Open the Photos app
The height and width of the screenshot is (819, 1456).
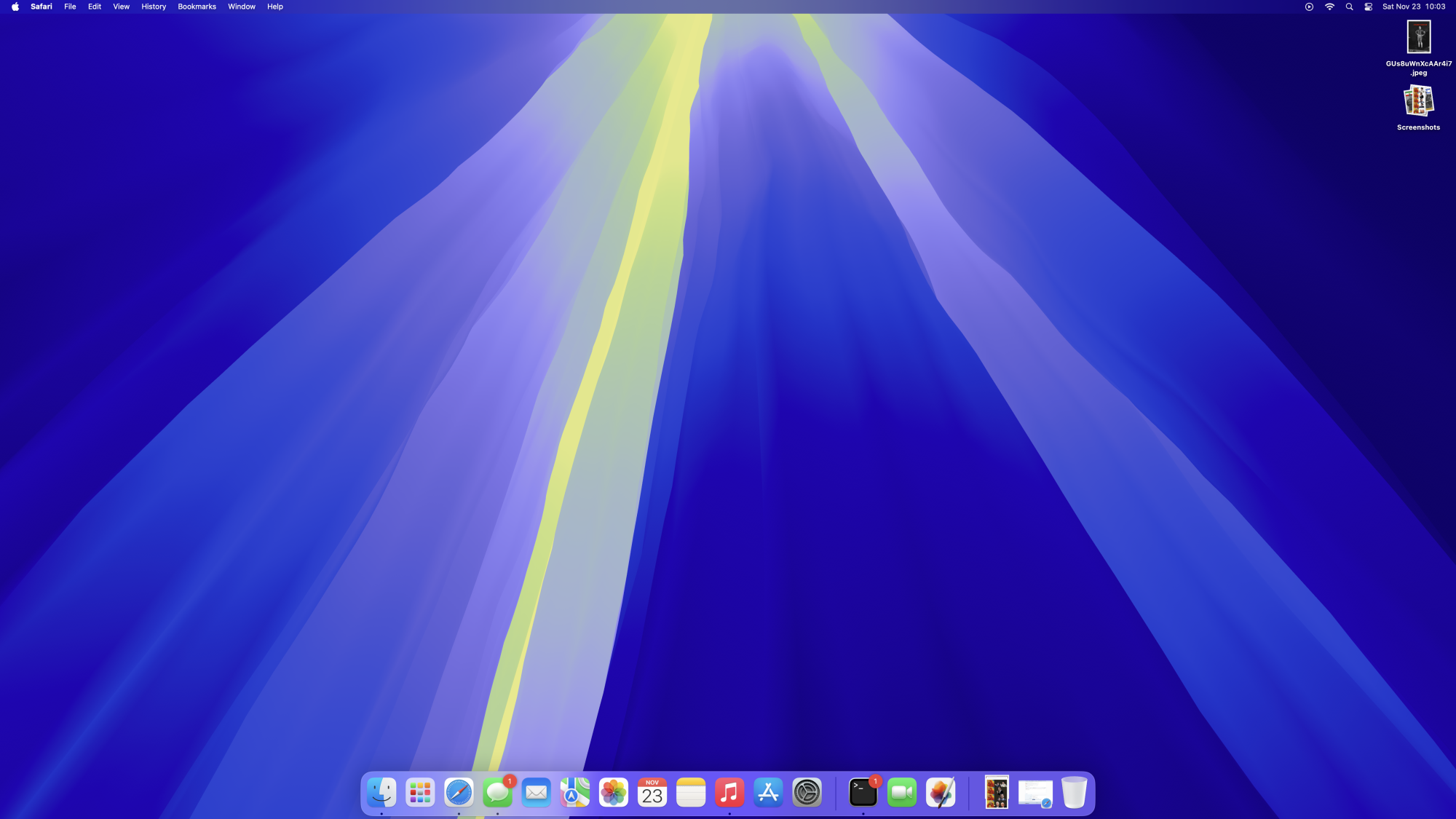[614, 793]
